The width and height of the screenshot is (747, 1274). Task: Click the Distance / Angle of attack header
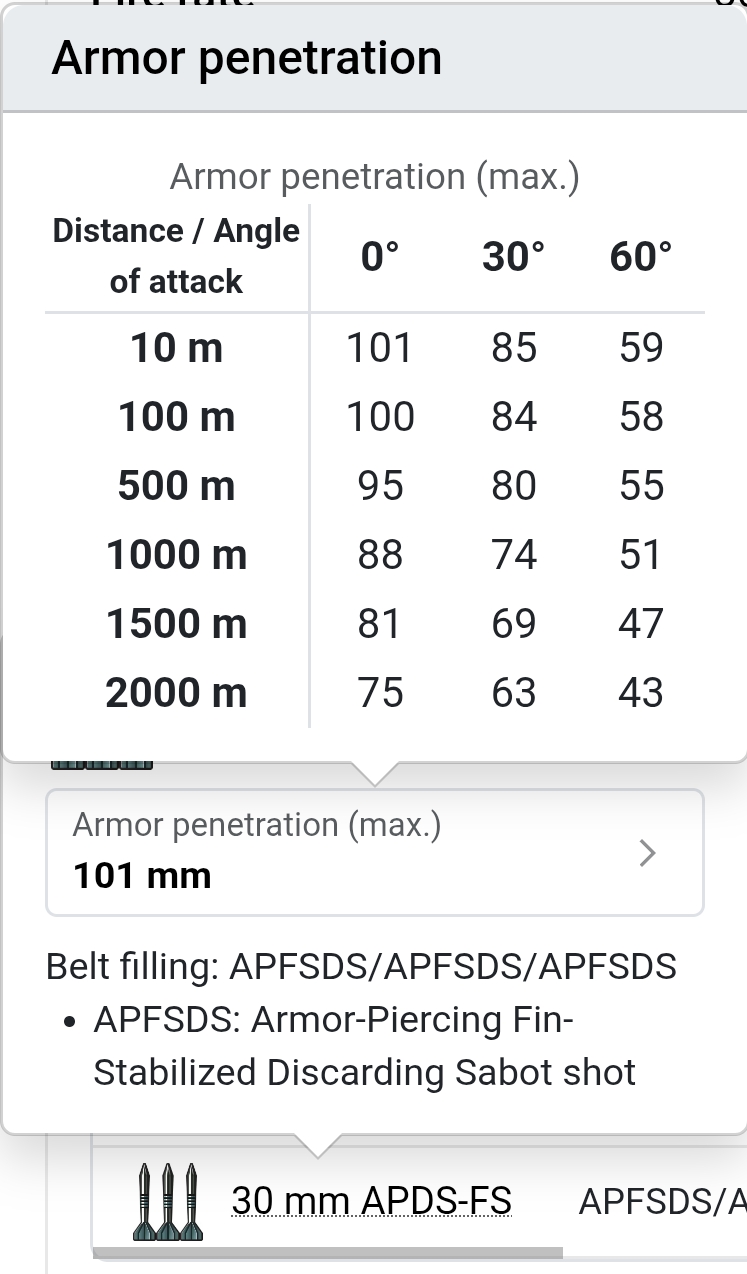click(177, 256)
